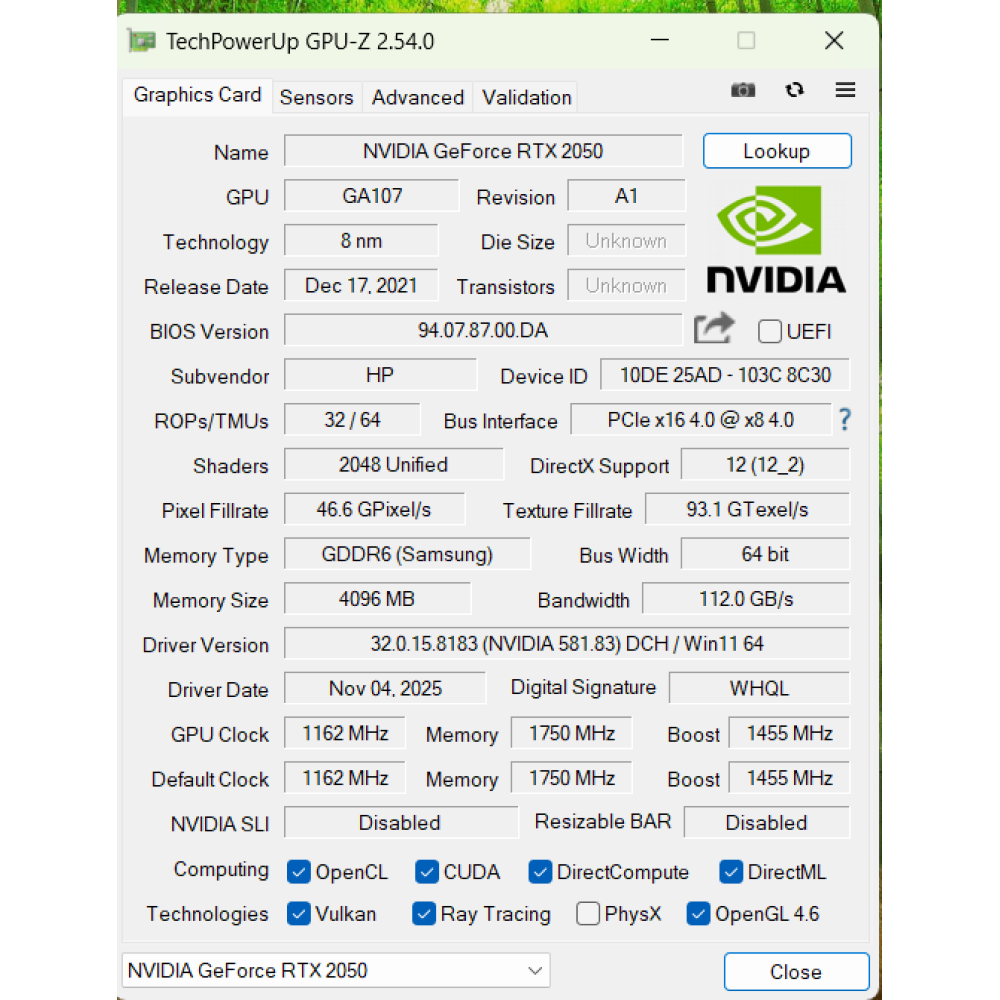
Task: Click the NVIDIA logo
Action: (776, 239)
